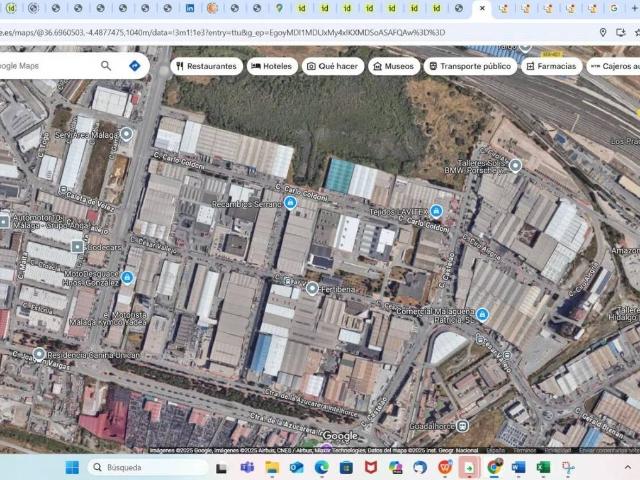Open directions with the blue arrow icon

(134, 66)
